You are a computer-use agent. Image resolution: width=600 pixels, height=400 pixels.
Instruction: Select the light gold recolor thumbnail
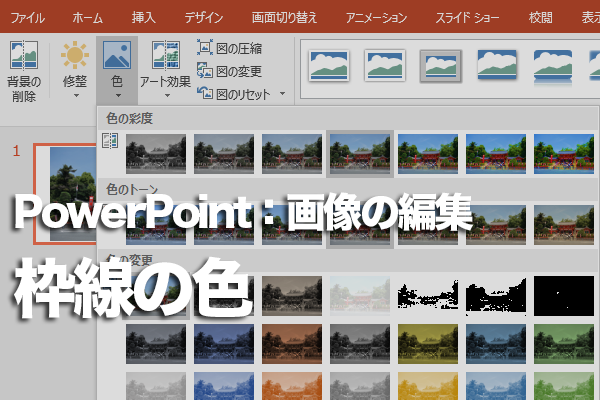click(x=428, y=386)
